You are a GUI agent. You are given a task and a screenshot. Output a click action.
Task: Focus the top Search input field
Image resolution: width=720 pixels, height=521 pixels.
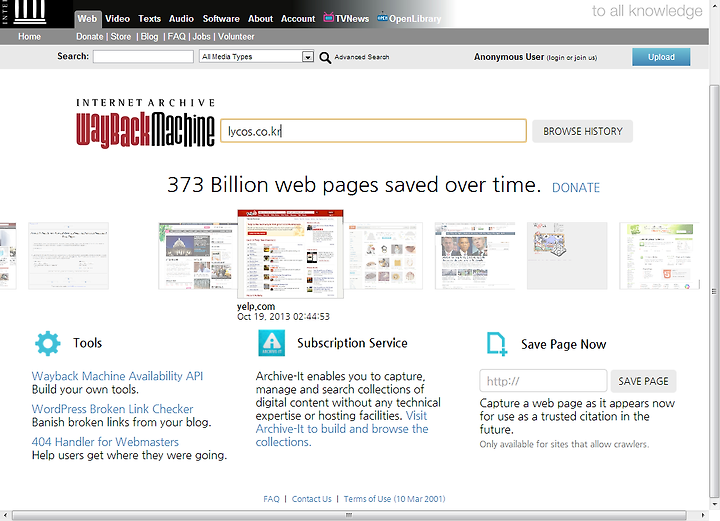click(143, 56)
